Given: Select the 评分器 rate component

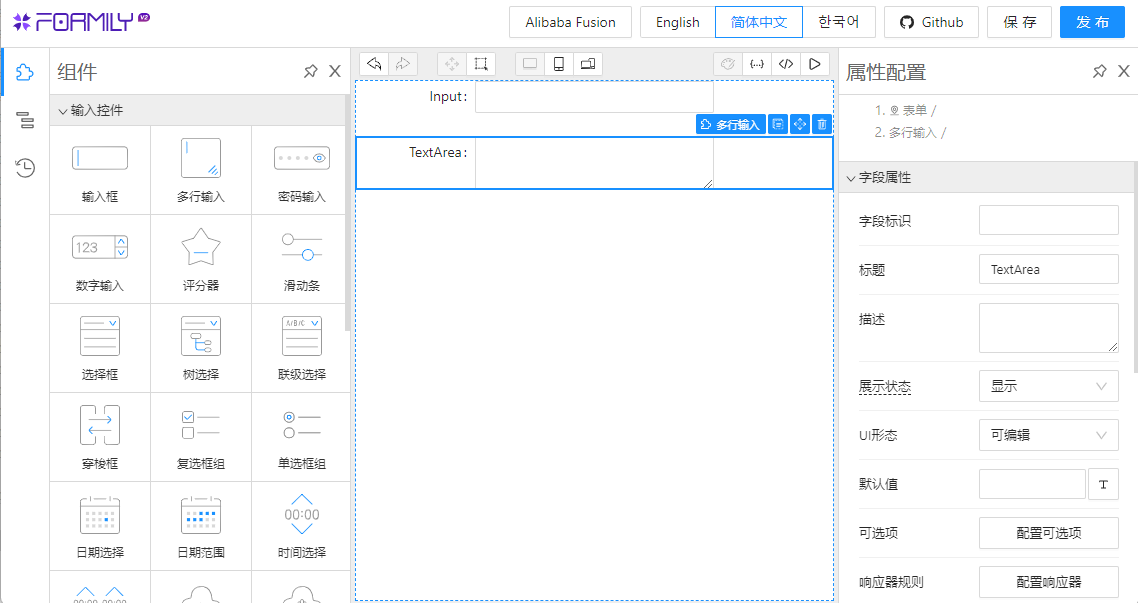Looking at the screenshot, I should coord(201,260).
